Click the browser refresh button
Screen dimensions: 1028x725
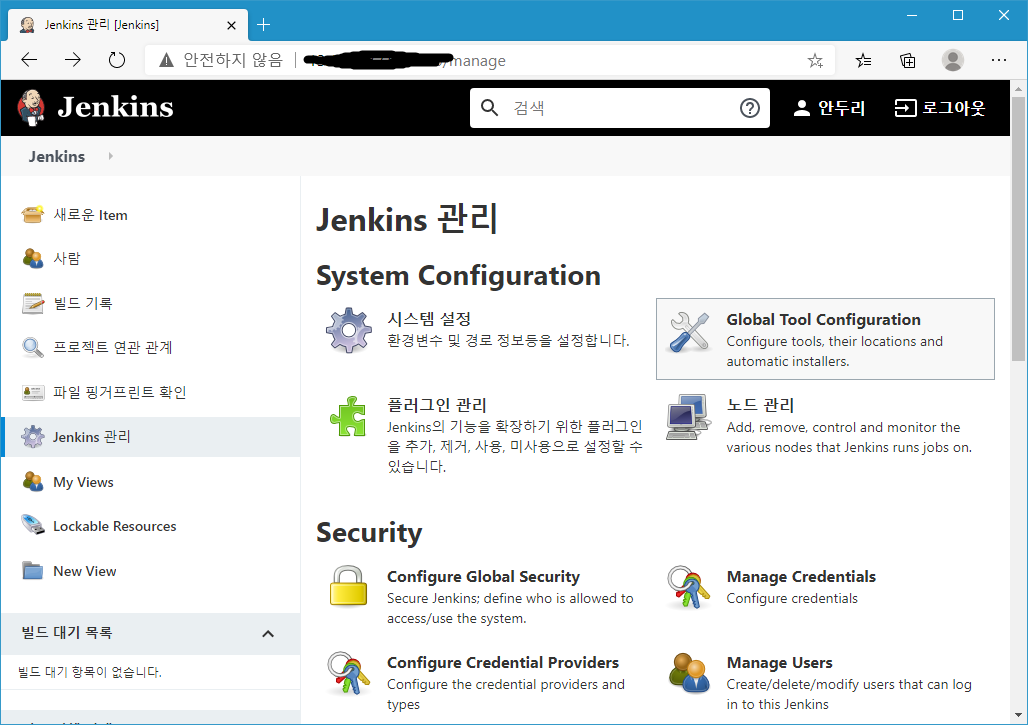point(117,60)
